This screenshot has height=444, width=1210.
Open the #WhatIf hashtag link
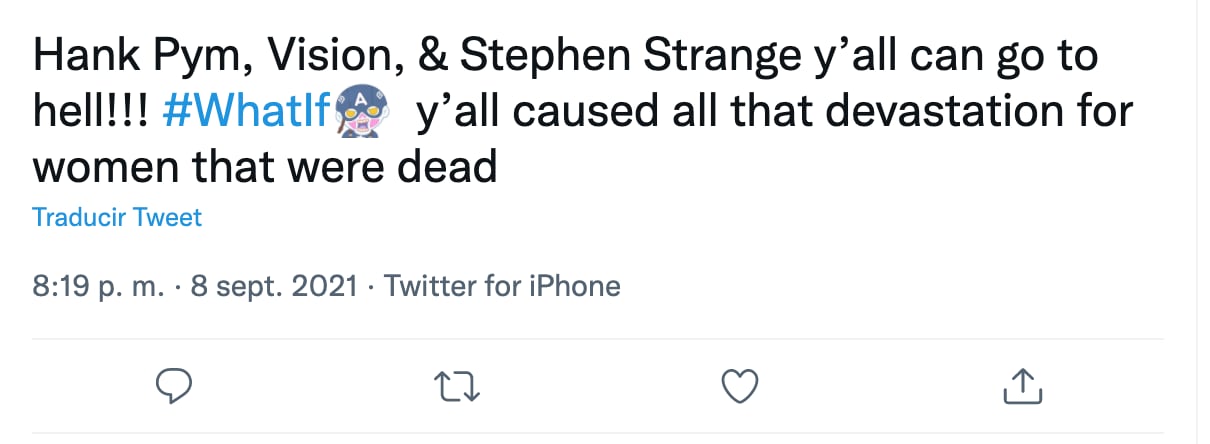244,112
